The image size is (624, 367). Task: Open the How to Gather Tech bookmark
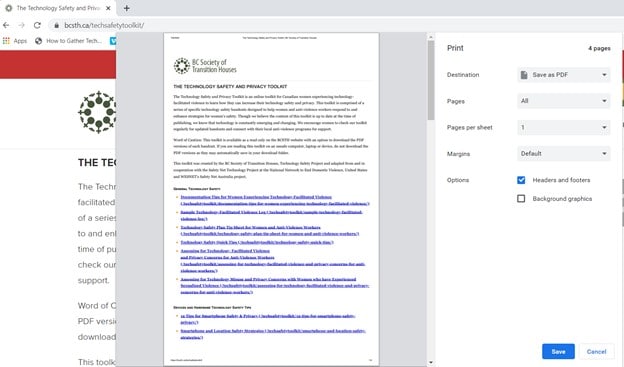pos(68,41)
